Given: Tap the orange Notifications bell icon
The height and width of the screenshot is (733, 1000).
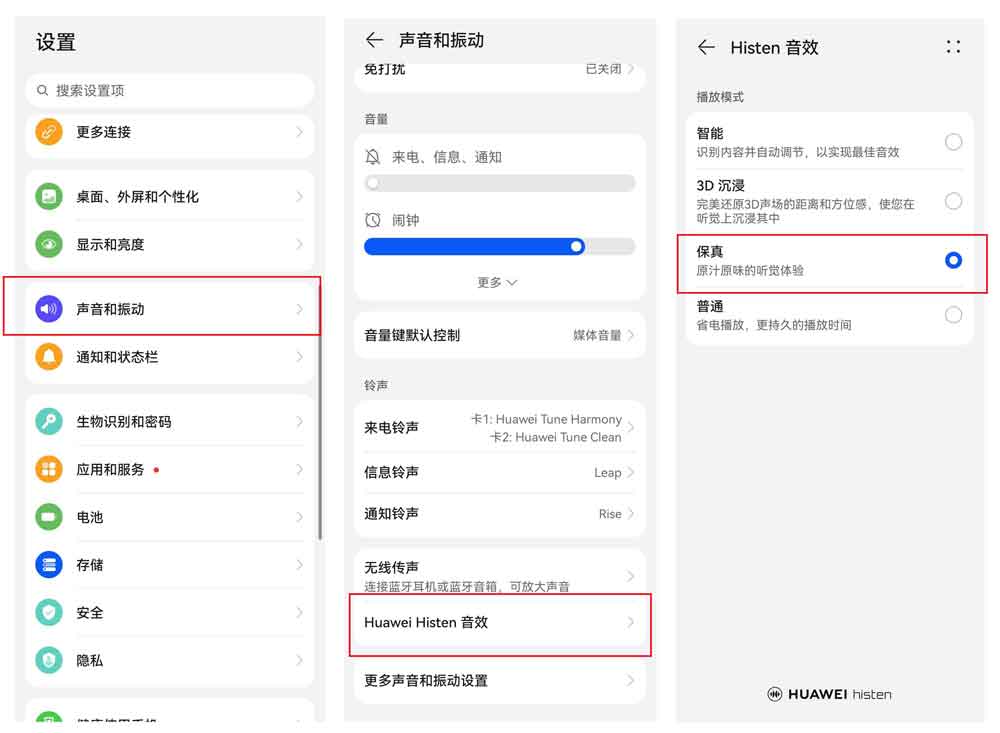Looking at the screenshot, I should [49, 357].
